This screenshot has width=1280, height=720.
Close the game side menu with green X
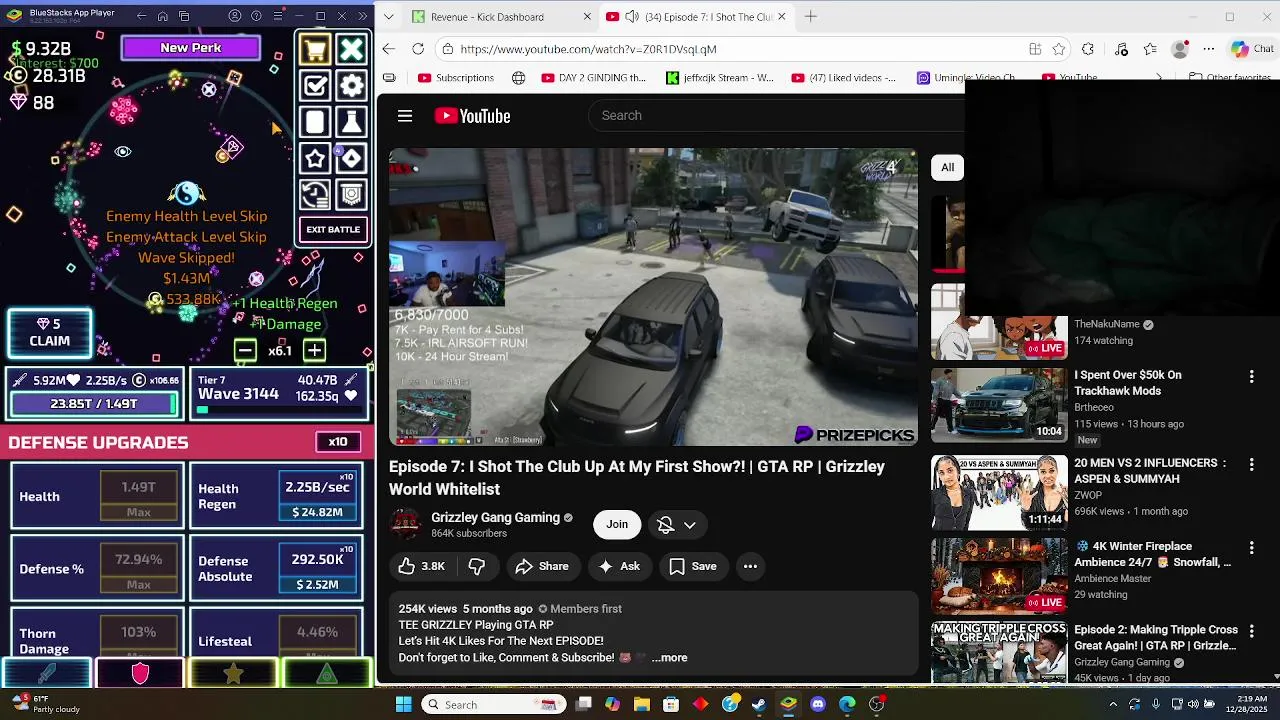pyautogui.click(x=351, y=49)
